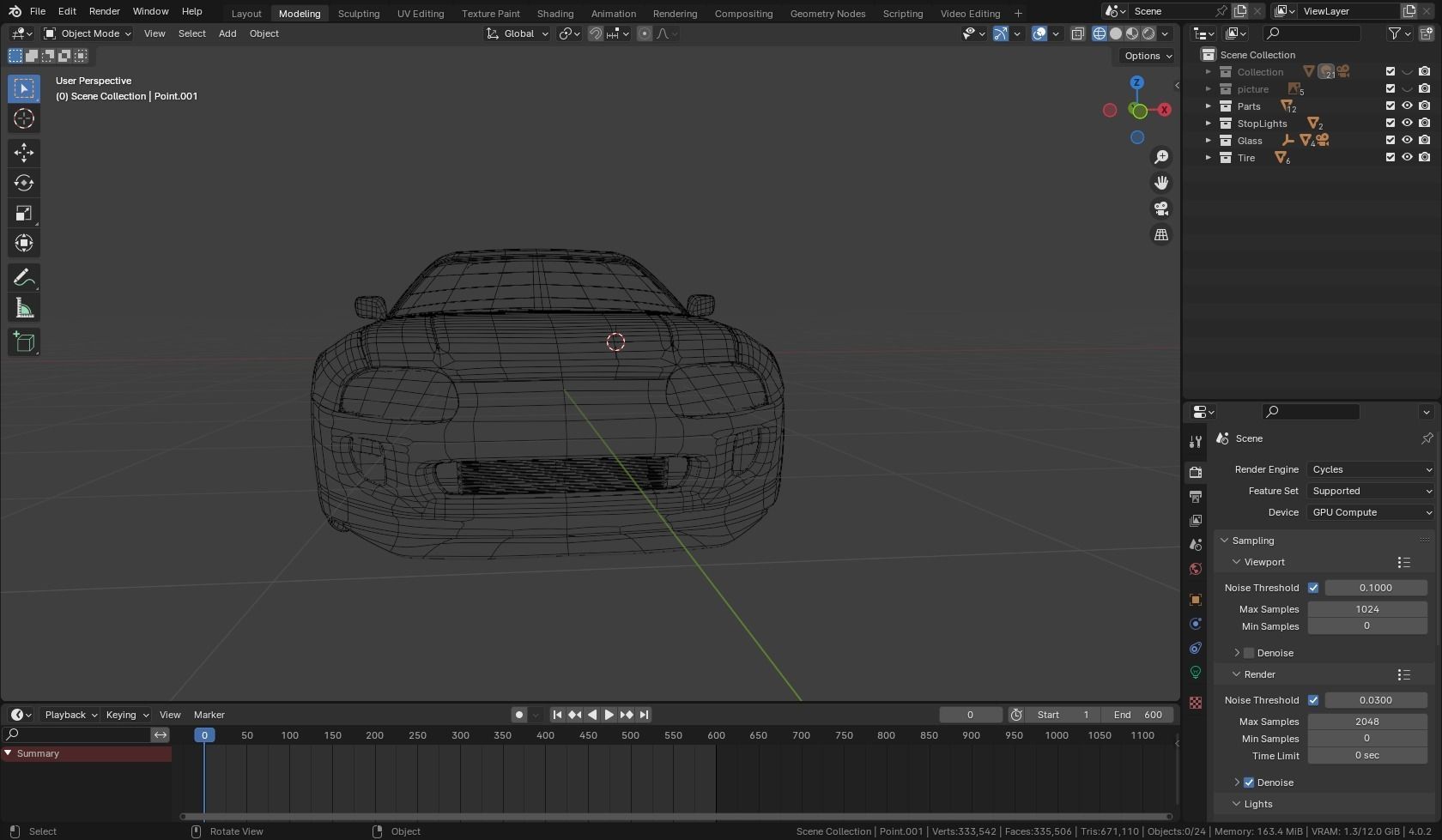
Task: Open the Output properties tab icon
Action: coord(1195,496)
